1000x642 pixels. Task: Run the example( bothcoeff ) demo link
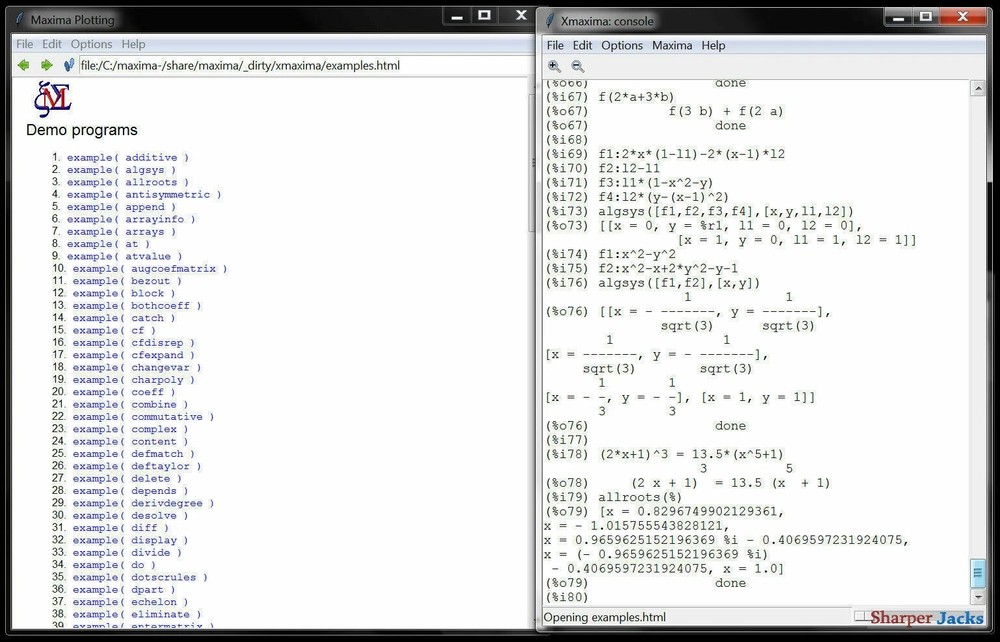click(136, 305)
